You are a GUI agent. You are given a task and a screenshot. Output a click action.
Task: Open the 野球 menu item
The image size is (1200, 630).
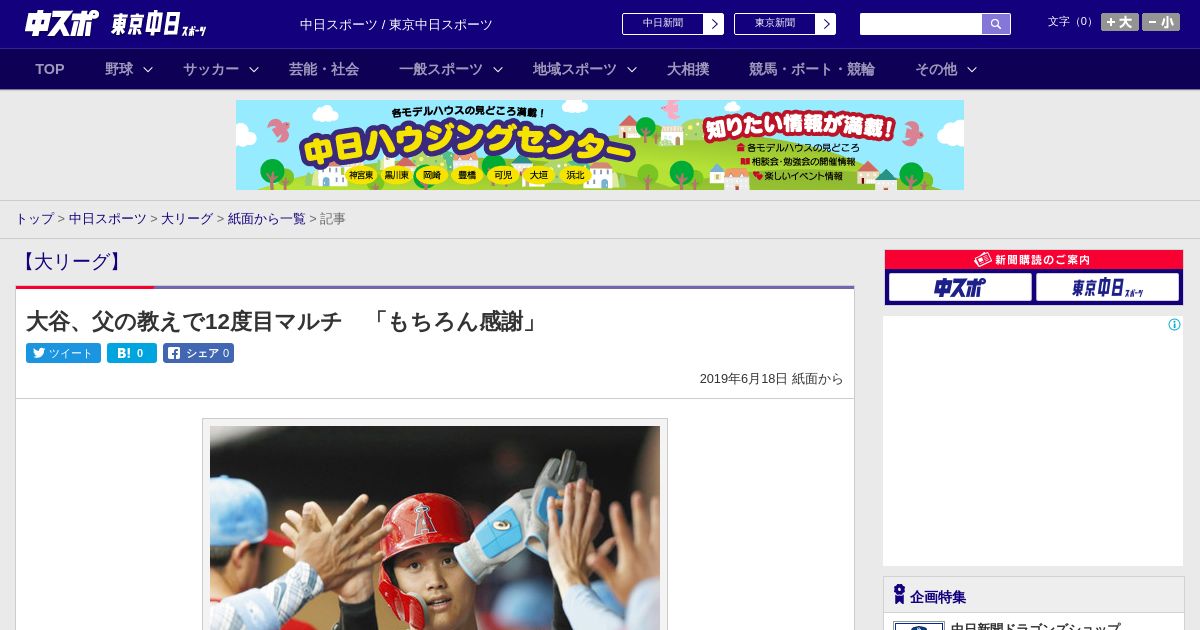(119, 69)
